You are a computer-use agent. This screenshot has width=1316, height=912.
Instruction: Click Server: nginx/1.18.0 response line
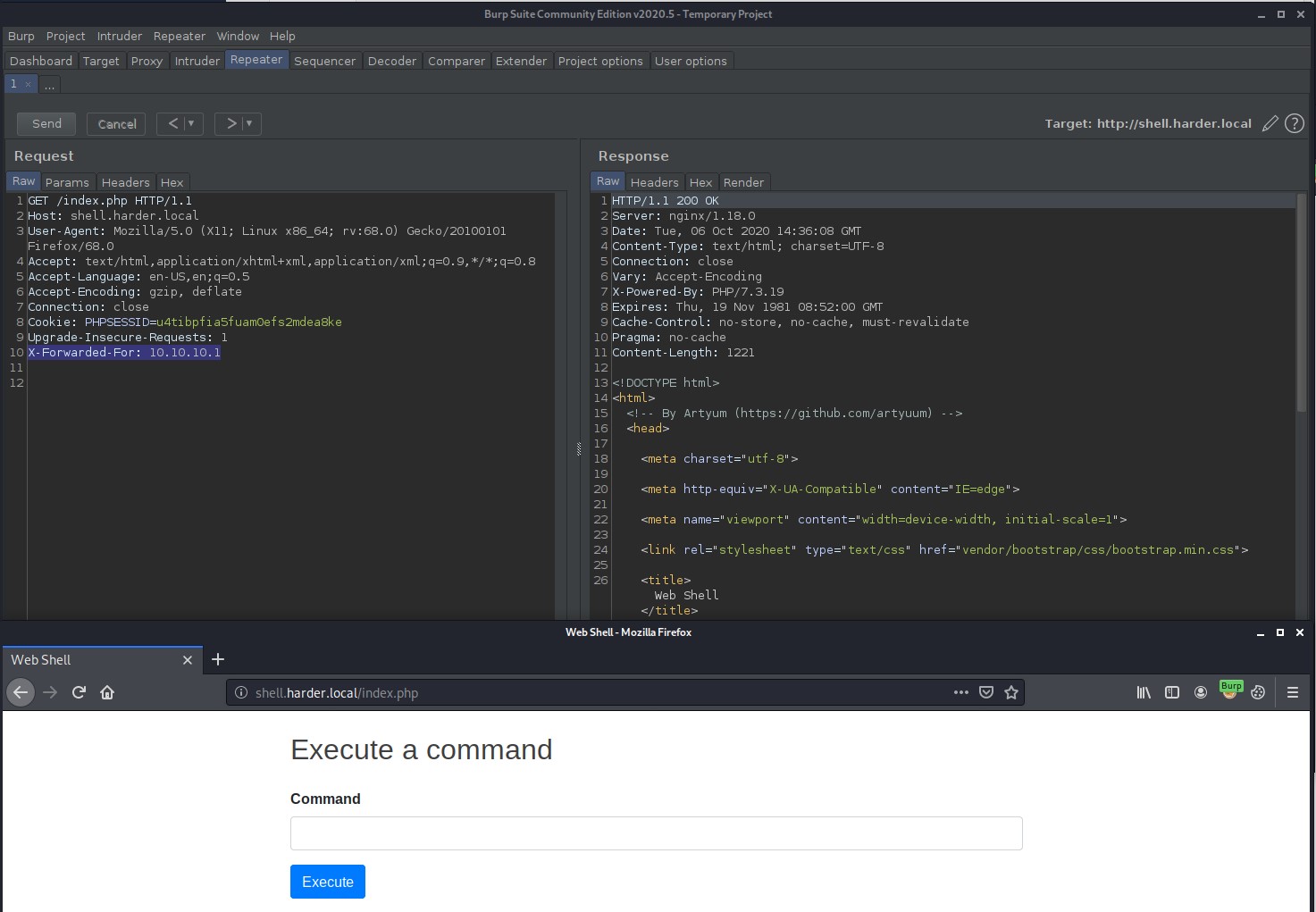(x=683, y=216)
